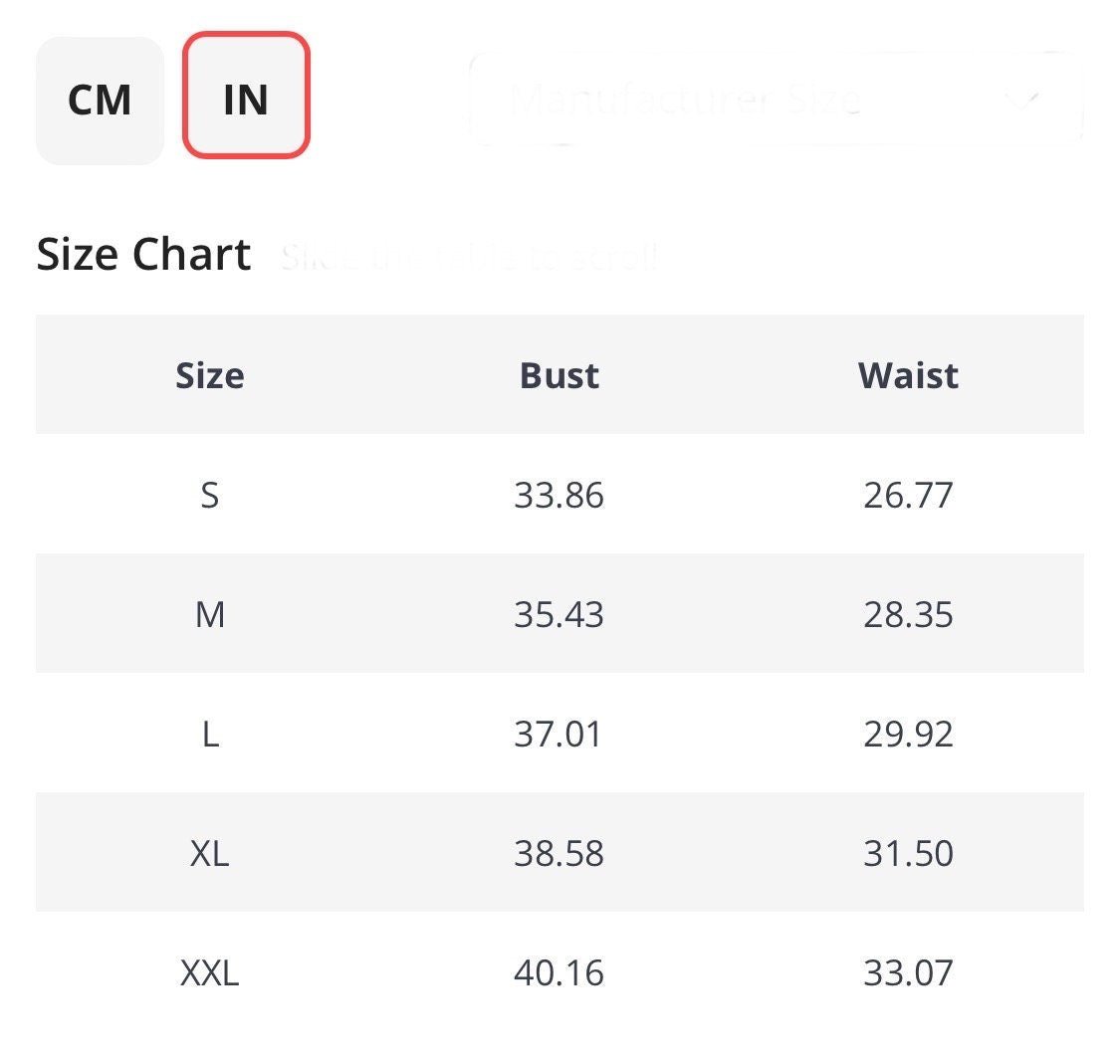Click the Size column header
The height and width of the screenshot is (1064, 1120).
tap(210, 375)
